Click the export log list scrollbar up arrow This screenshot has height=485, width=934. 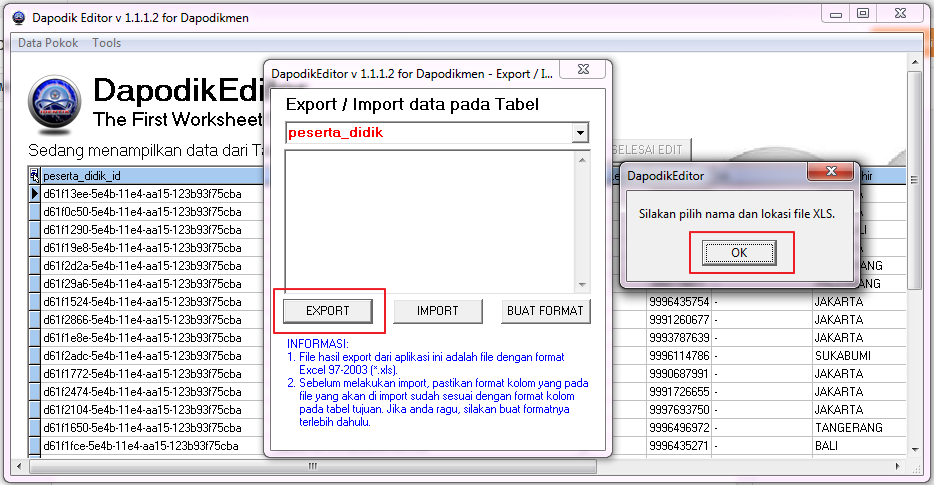pyautogui.click(x=582, y=159)
